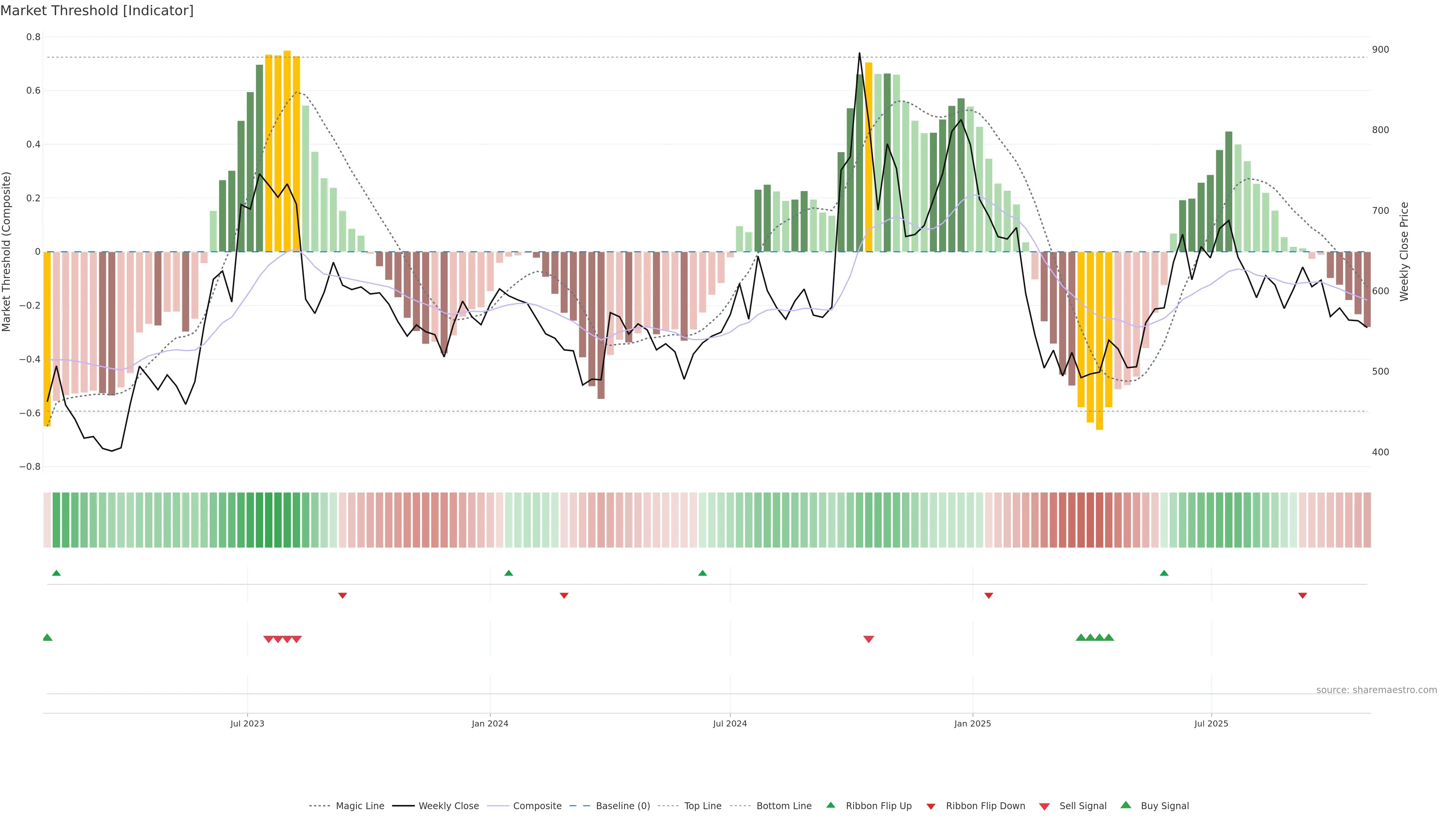
Task: Click the rightmost Ribbon Flip Down marker after Jul 2025
Action: 1302,595
